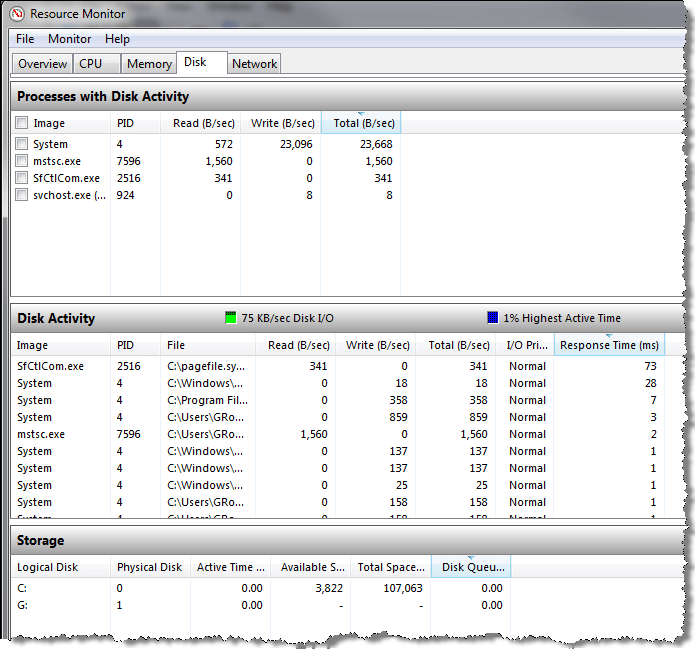Click the C: available space value 3,822
This screenshot has height=649, width=695.
pos(329,588)
